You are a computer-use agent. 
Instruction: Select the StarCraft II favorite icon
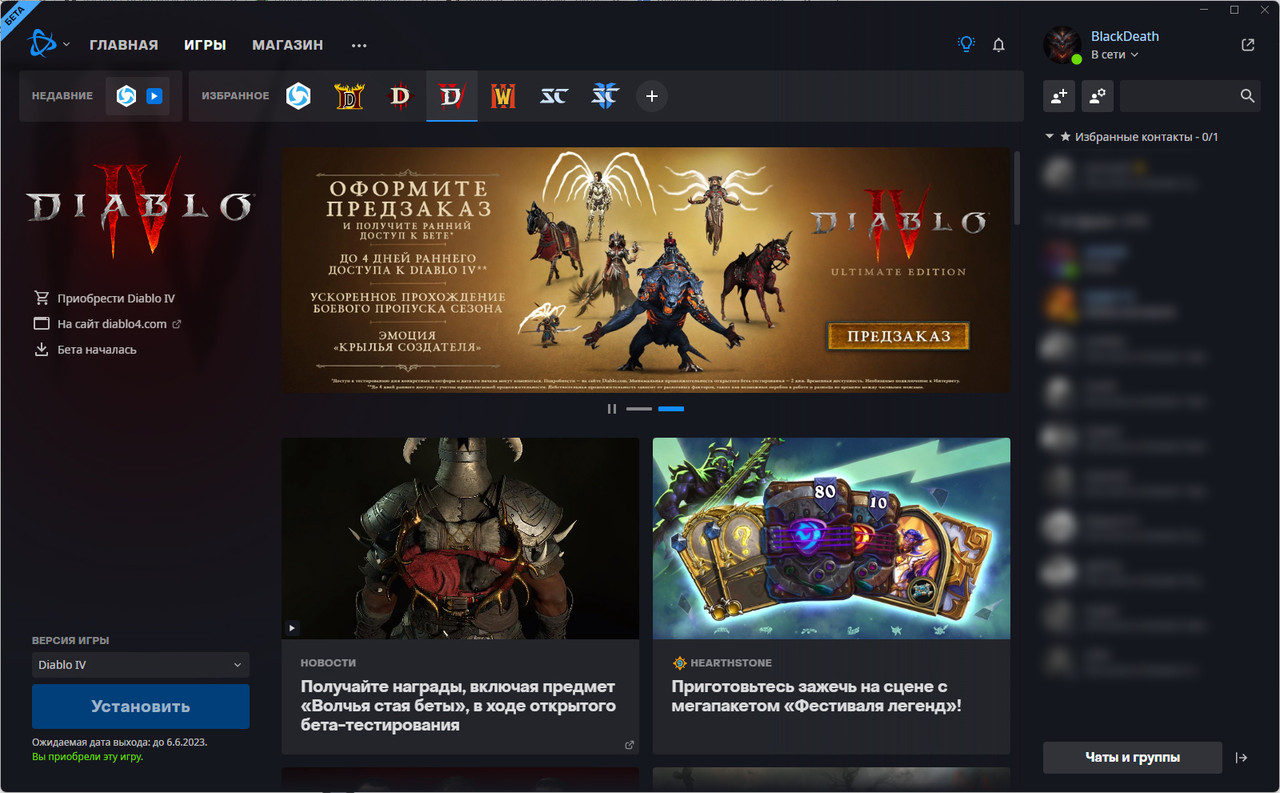coord(605,96)
